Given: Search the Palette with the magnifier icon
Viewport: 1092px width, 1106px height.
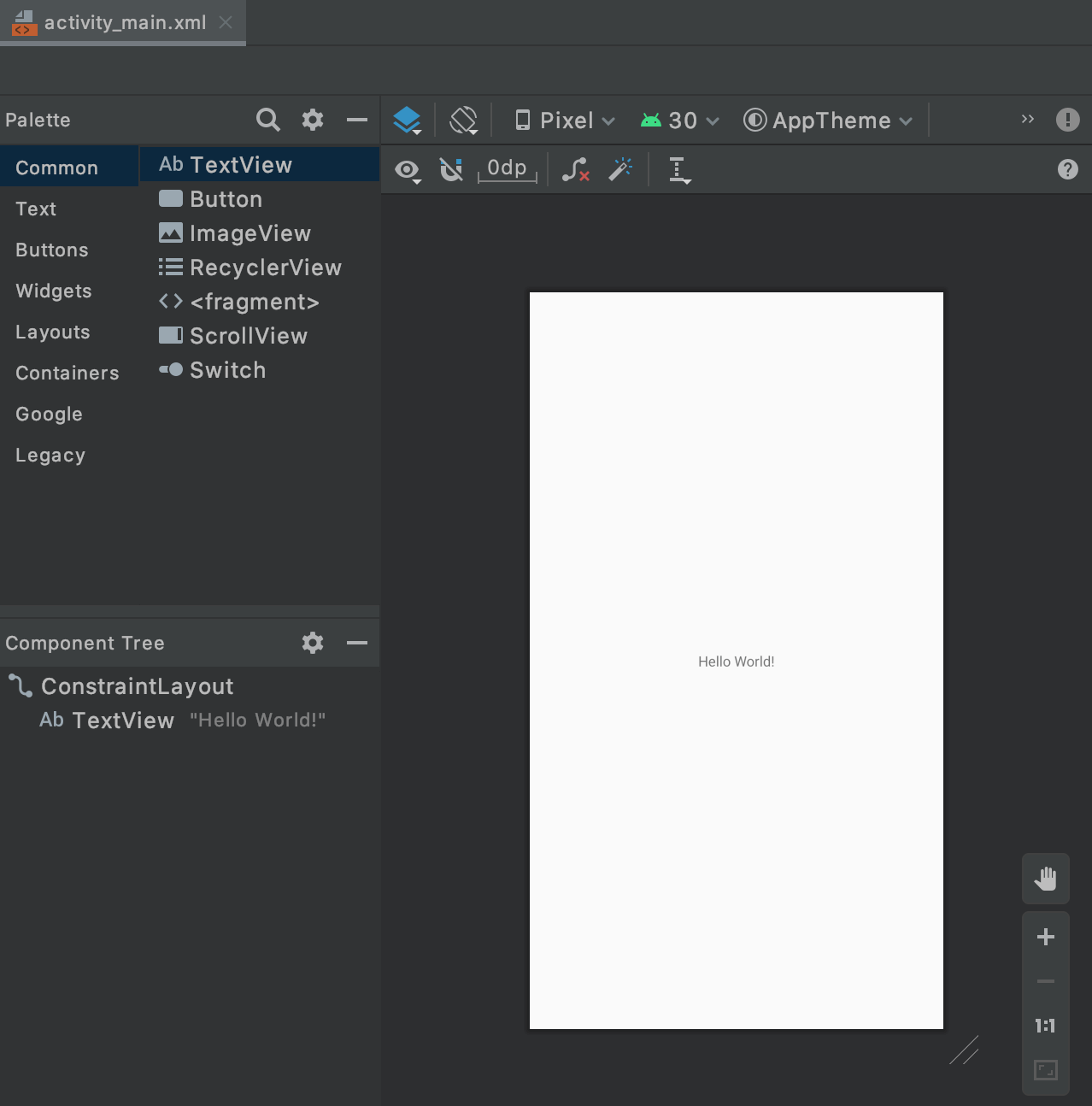Looking at the screenshot, I should (x=267, y=120).
